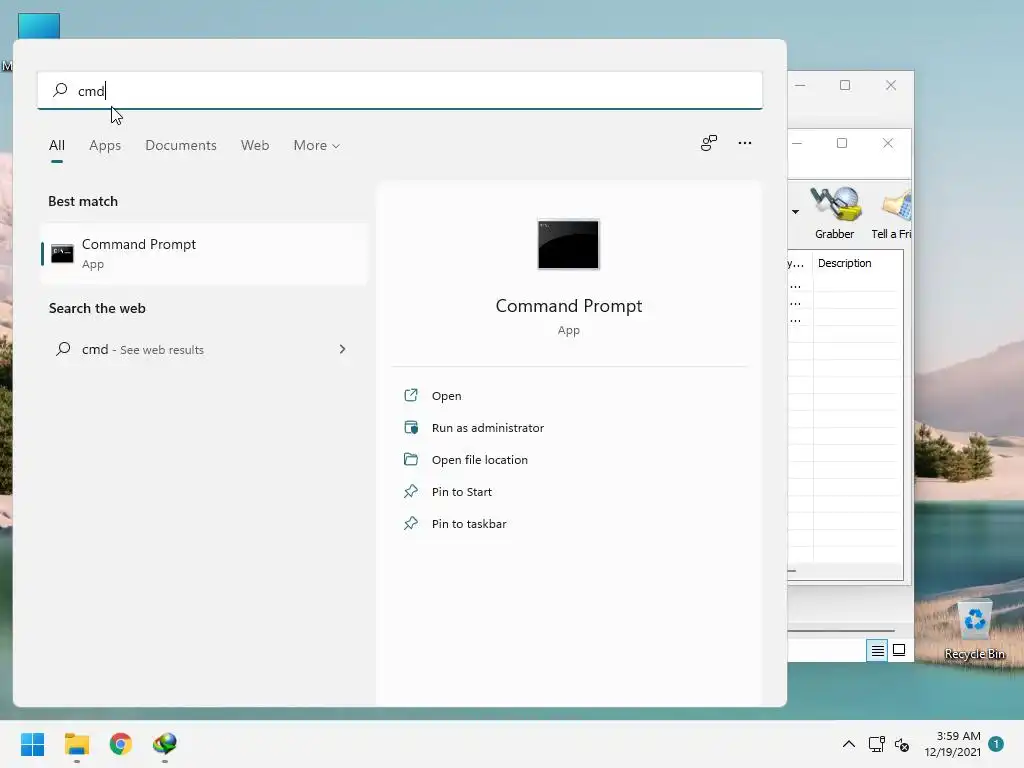Click the large Command Prompt preview icon
1024x768 pixels.
[x=568, y=244]
